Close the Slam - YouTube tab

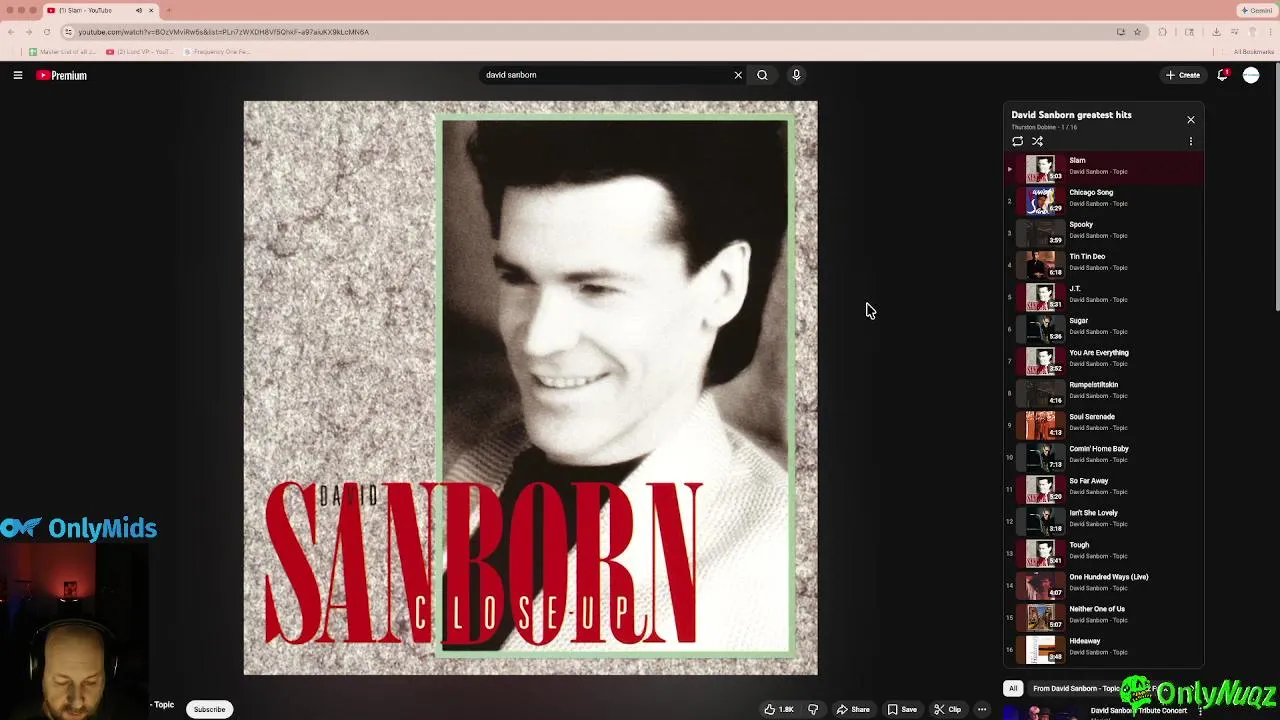click(x=151, y=10)
